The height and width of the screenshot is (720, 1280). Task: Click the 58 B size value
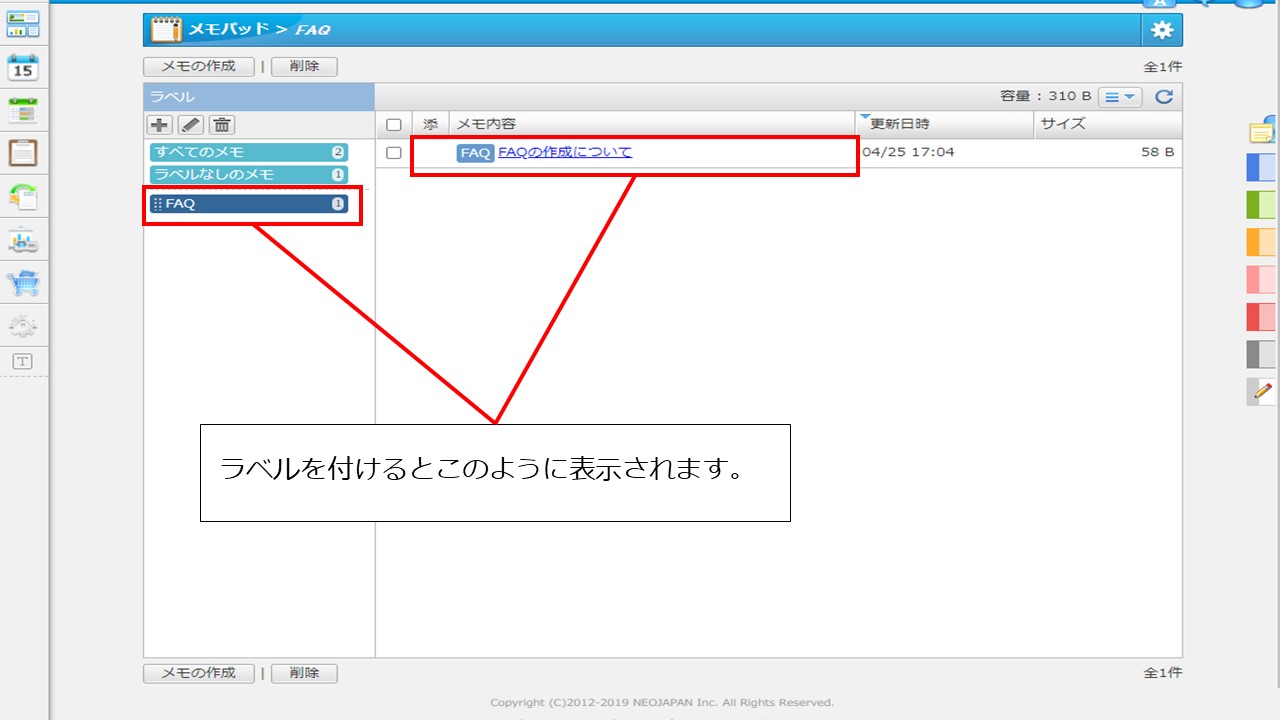click(1158, 153)
